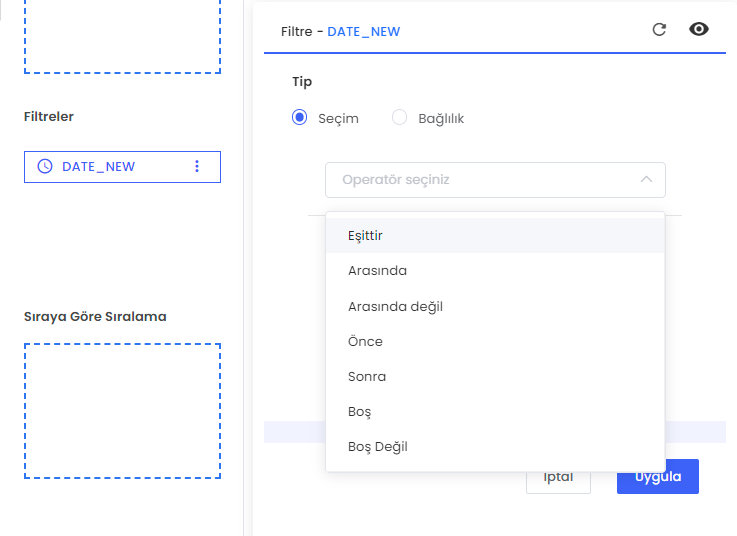
Task: Collapse the Operatör seçiniz dropdown arrow
Action: [646, 180]
